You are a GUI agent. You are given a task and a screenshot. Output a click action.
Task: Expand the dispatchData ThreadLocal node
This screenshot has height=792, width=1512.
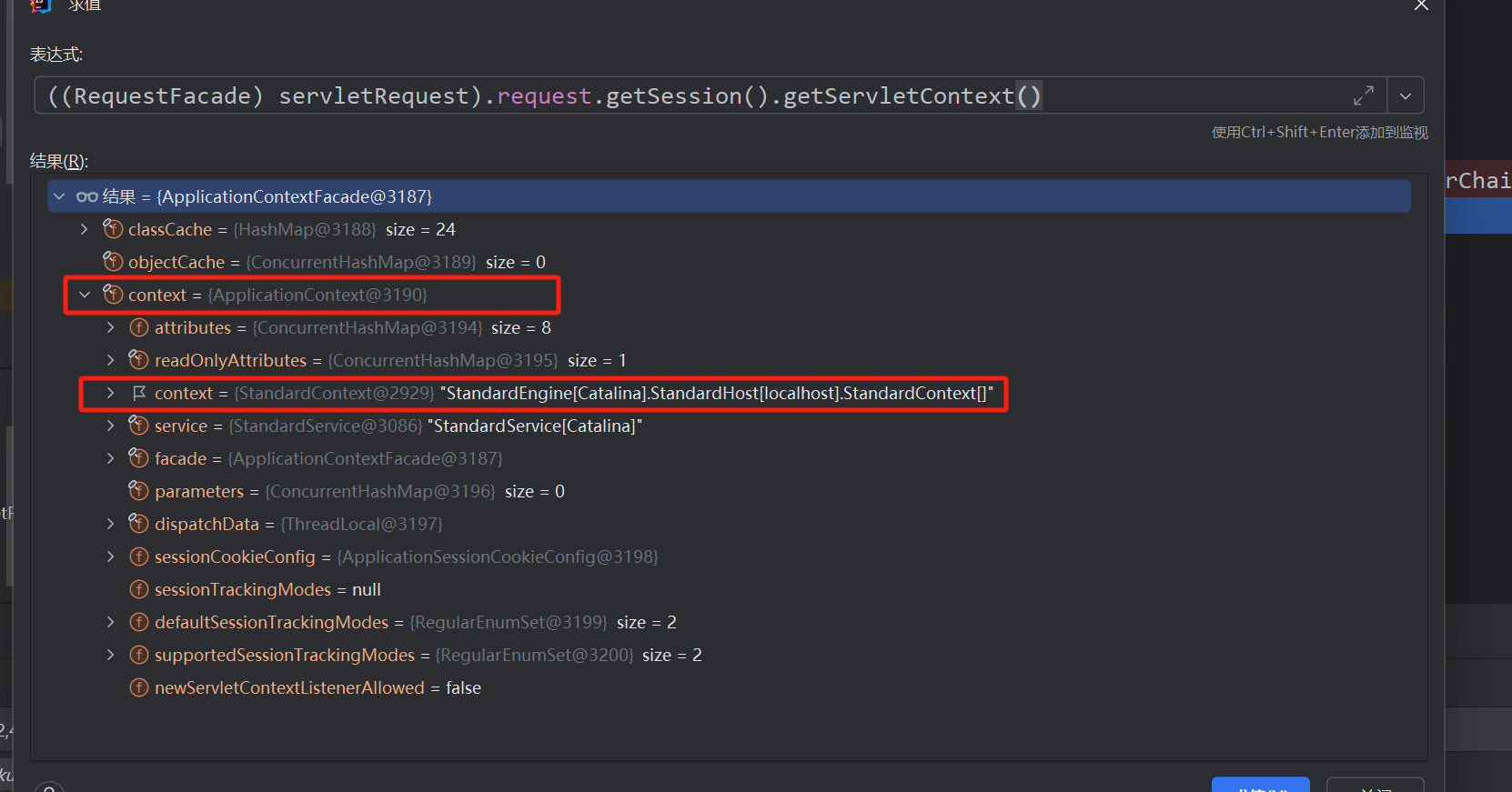(111, 524)
